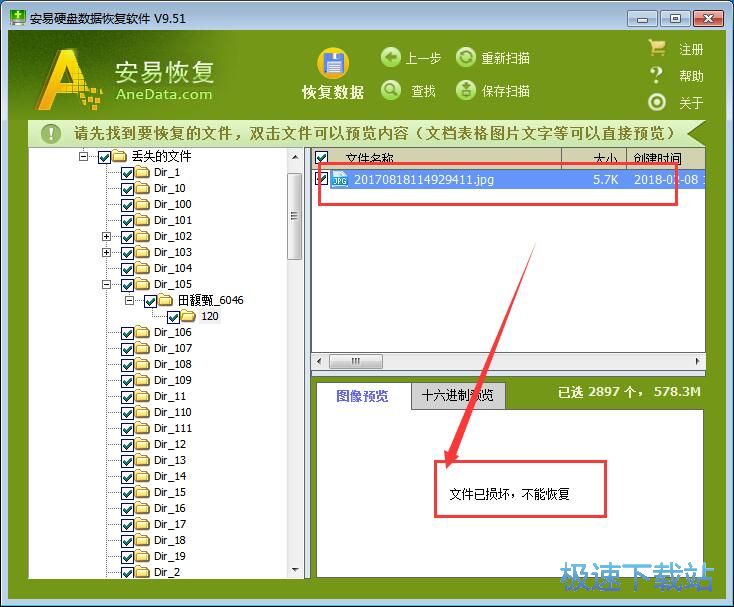The height and width of the screenshot is (607, 734).
Task: Click the file list scroll right arrow
Action: point(697,361)
